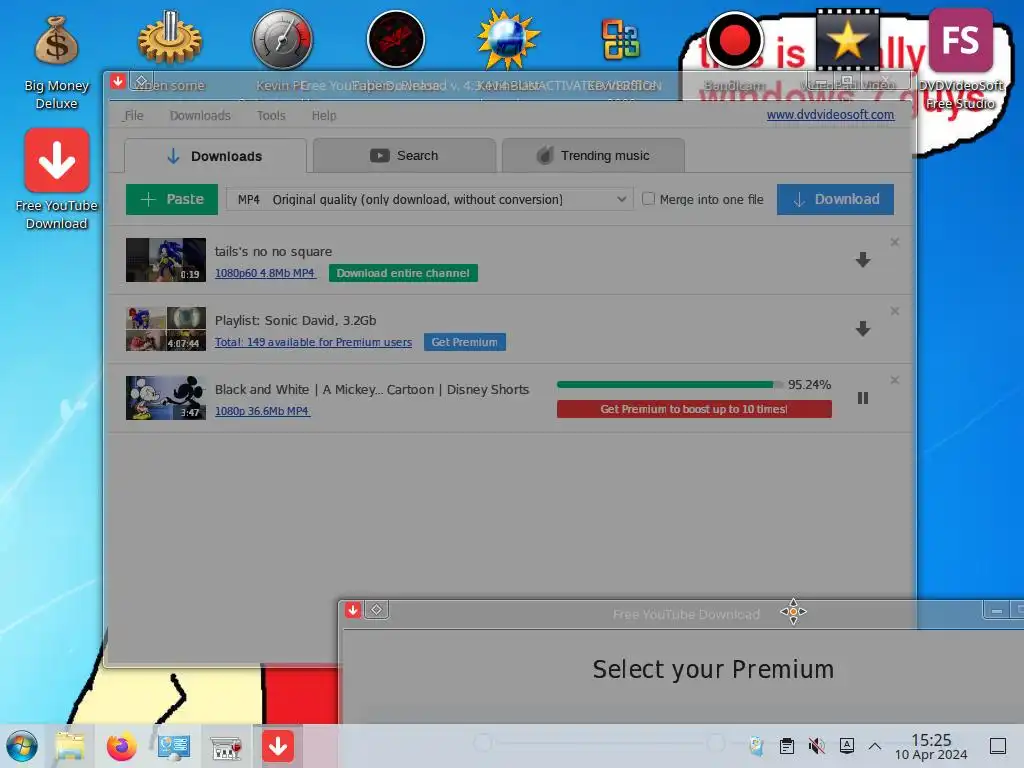
Task: Open the Bandicam red record desktop icon
Action: [734, 39]
